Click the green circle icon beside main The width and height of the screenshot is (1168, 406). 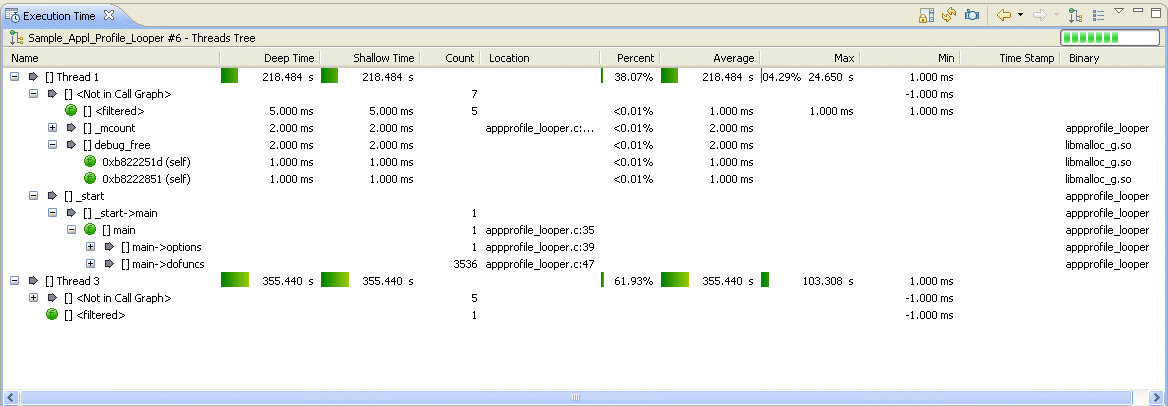click(90, 230)
